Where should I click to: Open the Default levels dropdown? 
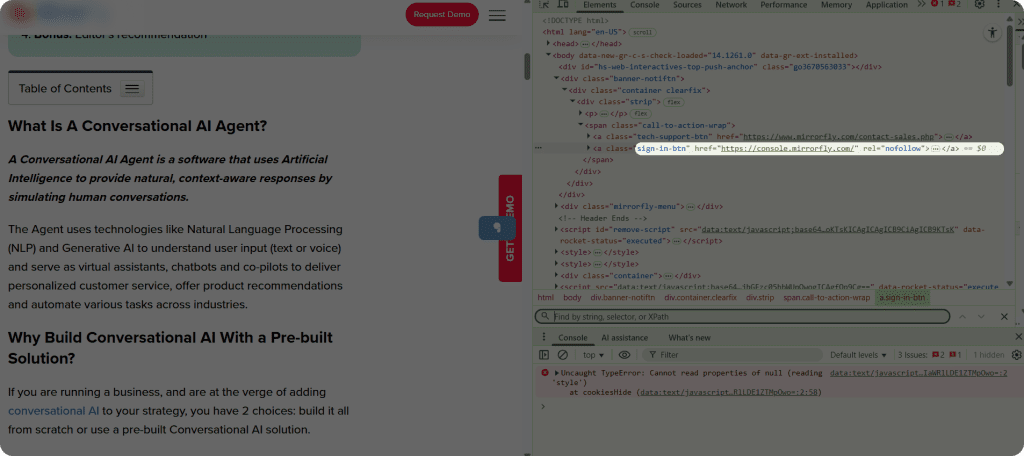[x=858, y=355]
